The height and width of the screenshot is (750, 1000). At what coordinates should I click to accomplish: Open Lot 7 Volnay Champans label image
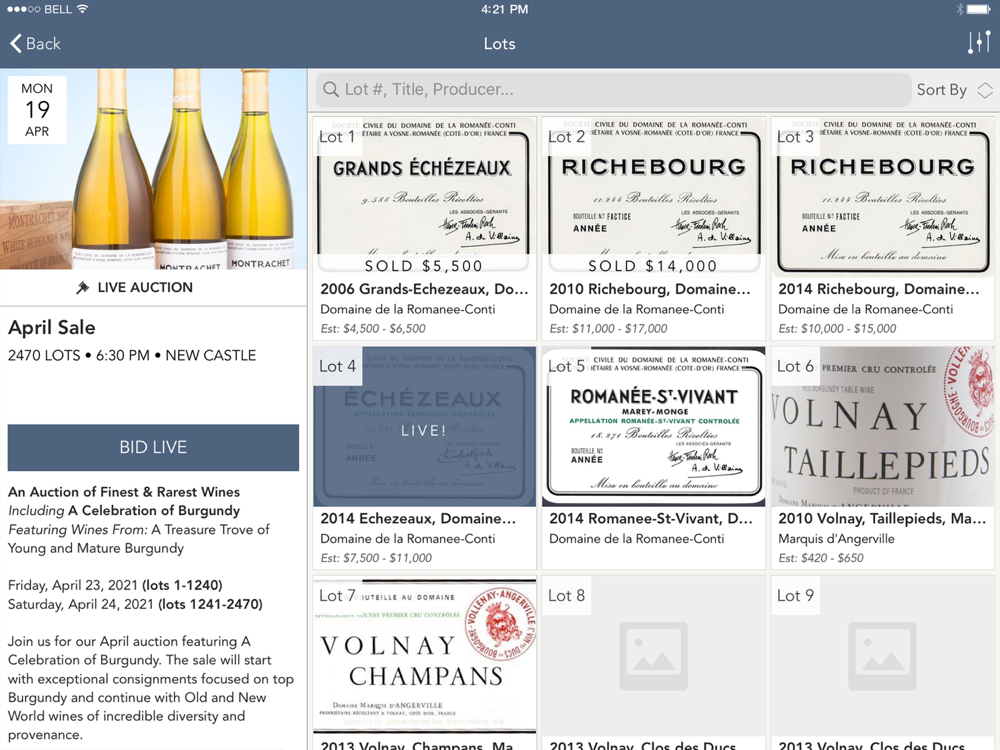click(x=424, y=656)
